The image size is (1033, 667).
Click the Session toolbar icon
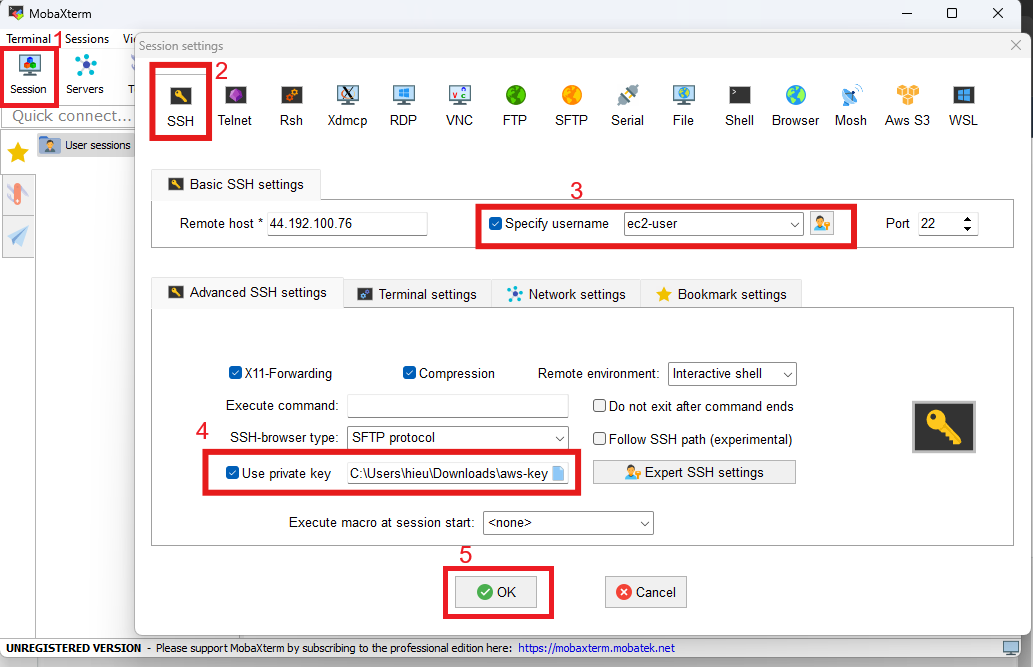coord(29,75)
